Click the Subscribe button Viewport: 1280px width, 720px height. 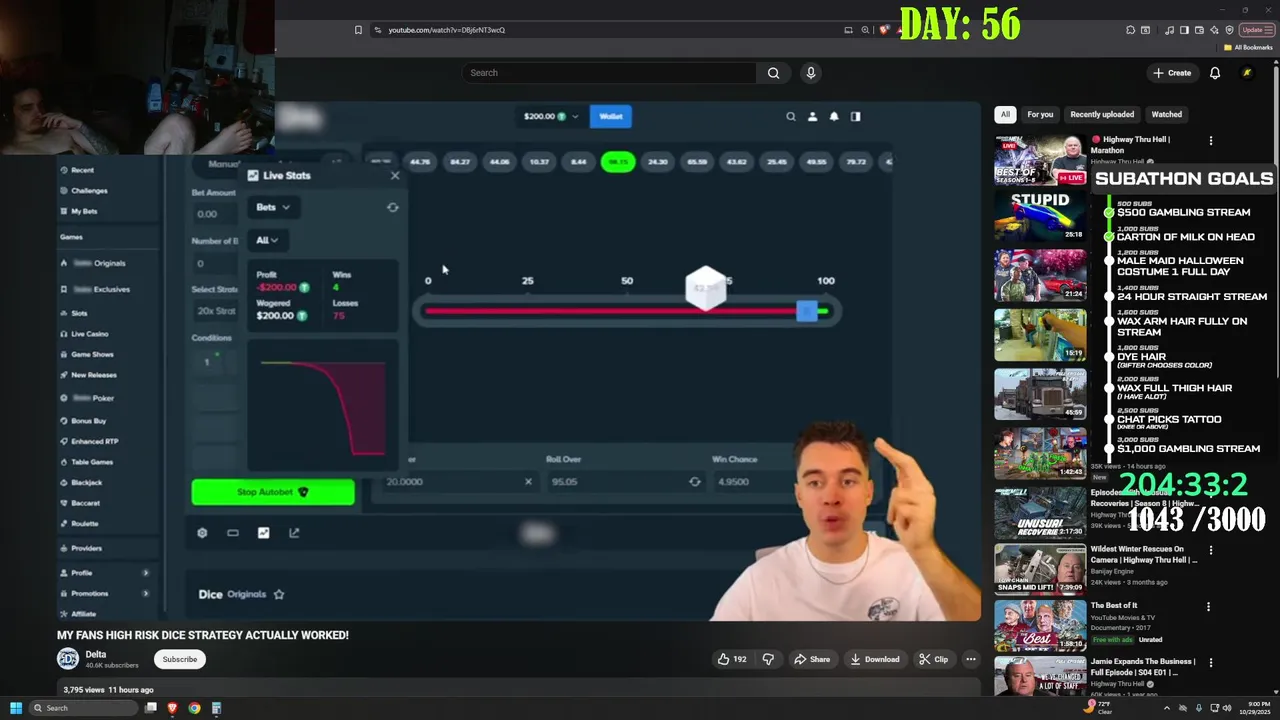tap(180, 659)
